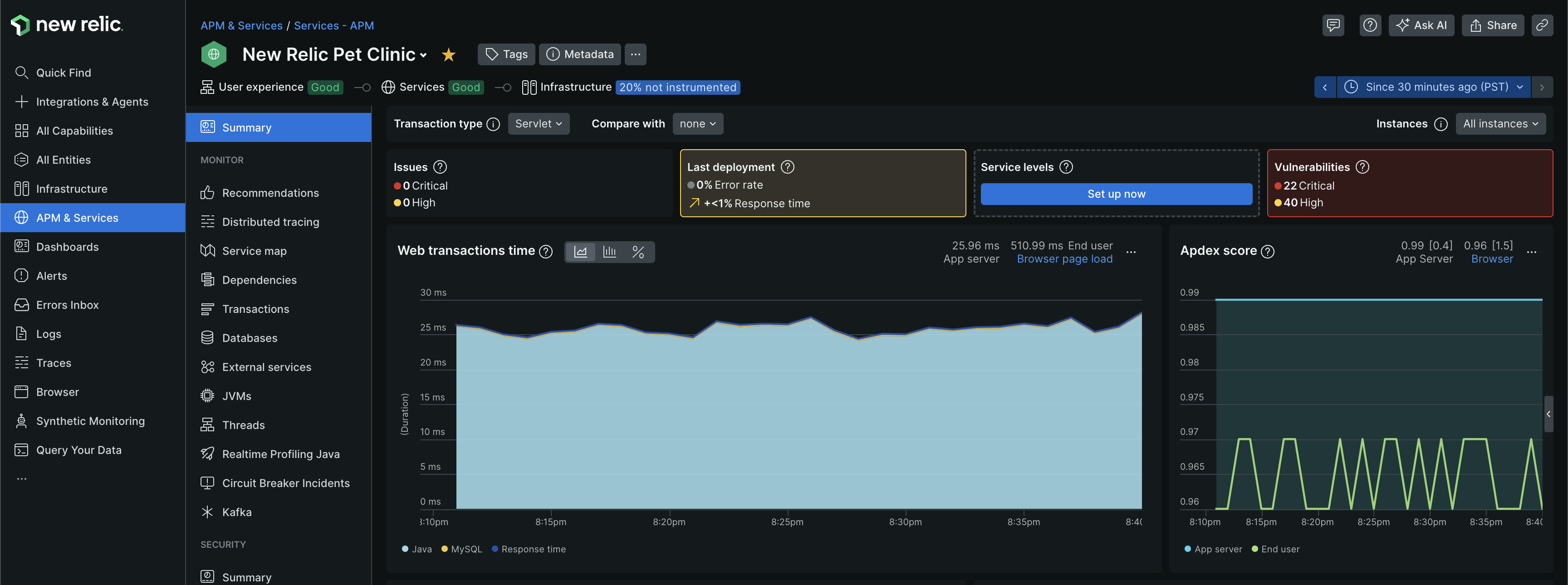Image resolution: width=1568 pixels, height=585 pixels.
Task: Open Errors Inbox in sidebar
Action: point(93,305)
